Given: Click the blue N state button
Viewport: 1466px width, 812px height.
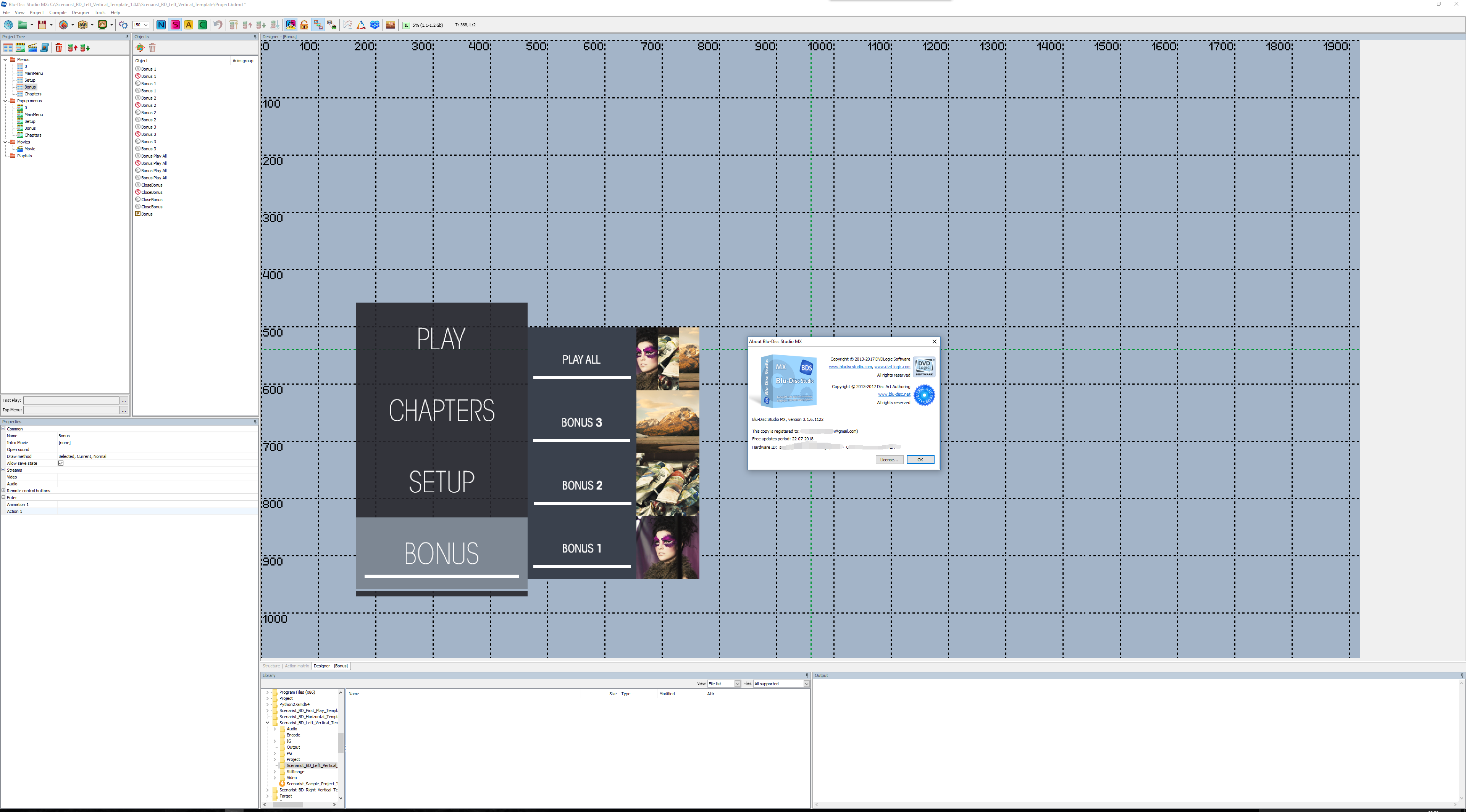Looking at the screenshot, I should (161, 25).
